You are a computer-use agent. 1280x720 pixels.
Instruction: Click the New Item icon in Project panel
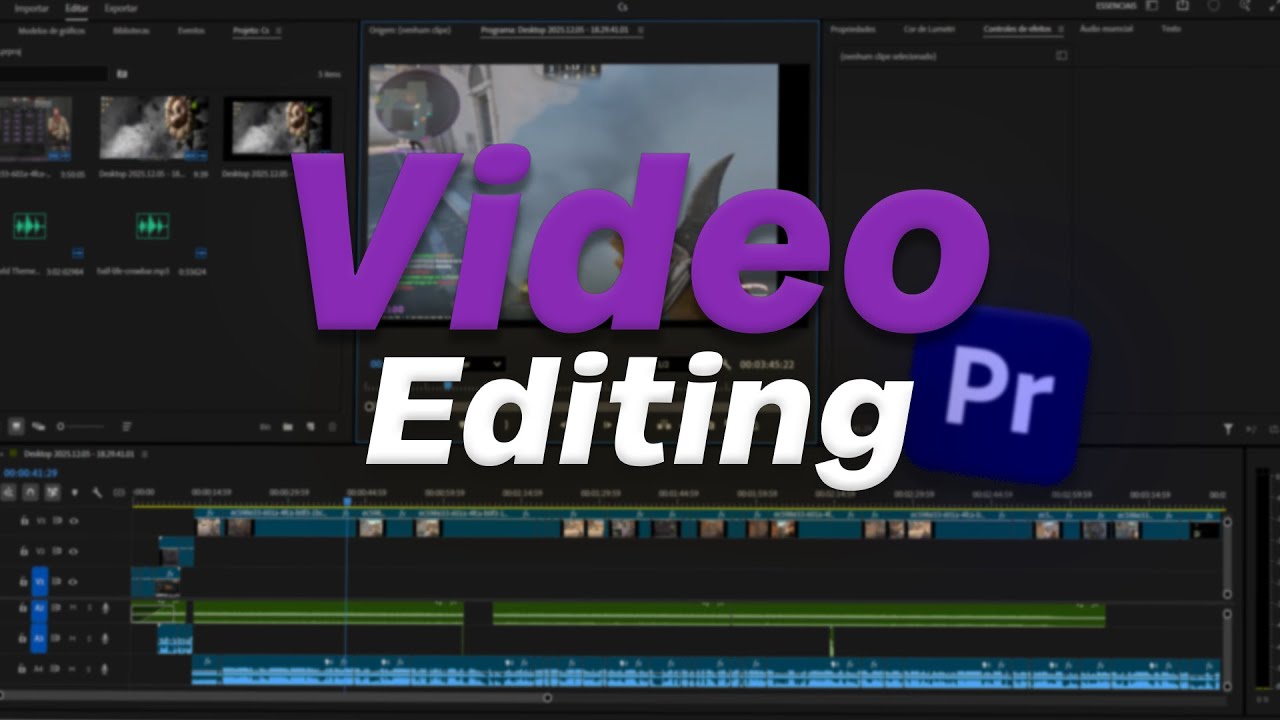(310, 427)
